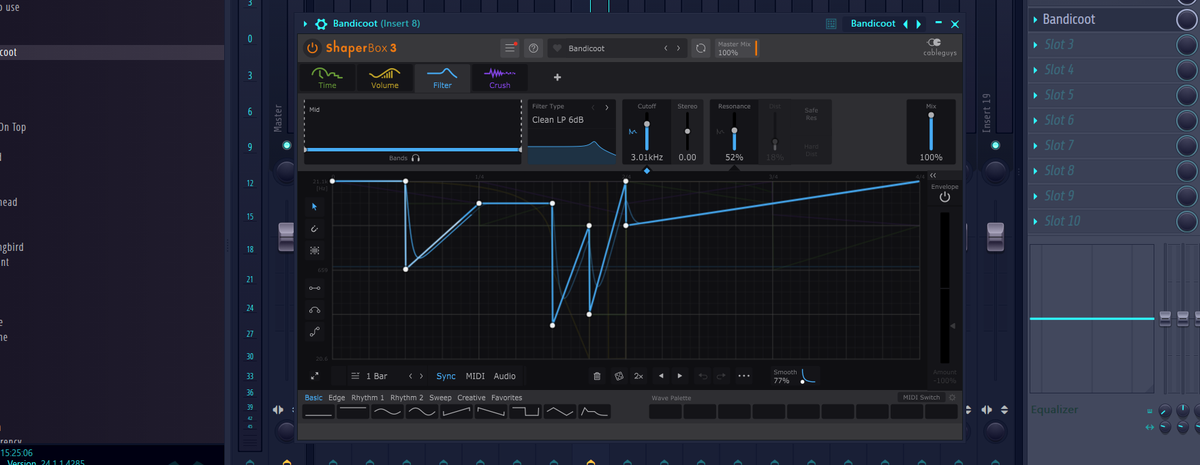Open the Edge wave preset category
The height and width of the screenshot is (465, 1200).
pyautogui.click(x=337, y=397)
